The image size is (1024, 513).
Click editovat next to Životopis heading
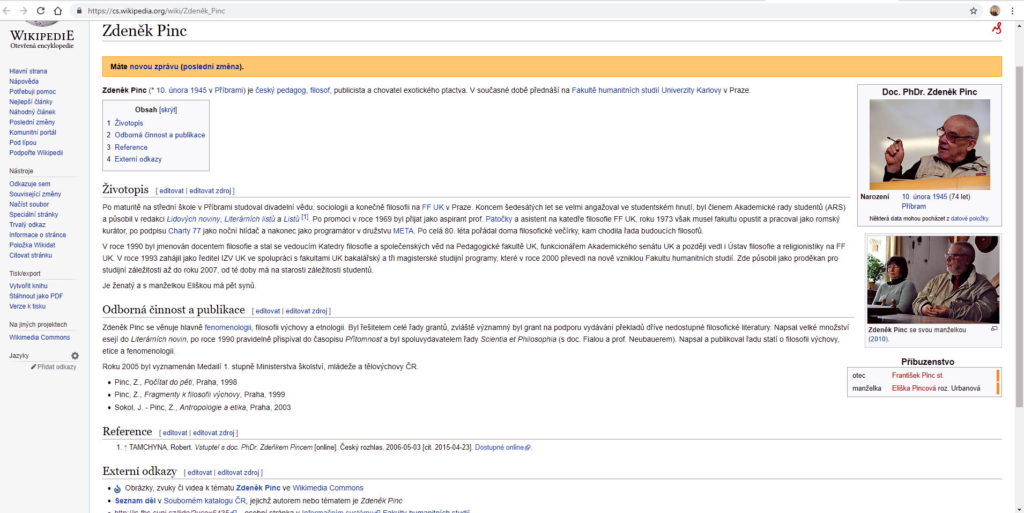click(x=172, y=191)
